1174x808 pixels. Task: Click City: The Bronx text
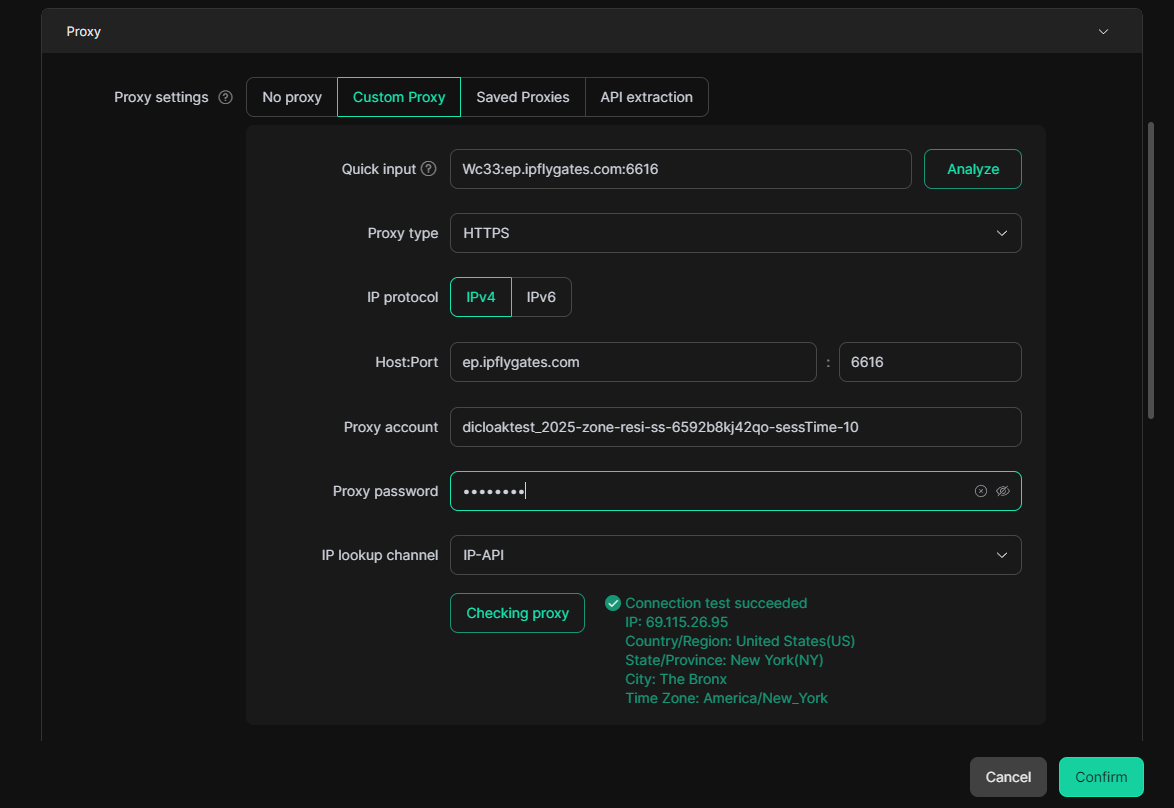(x=675, y=679)
